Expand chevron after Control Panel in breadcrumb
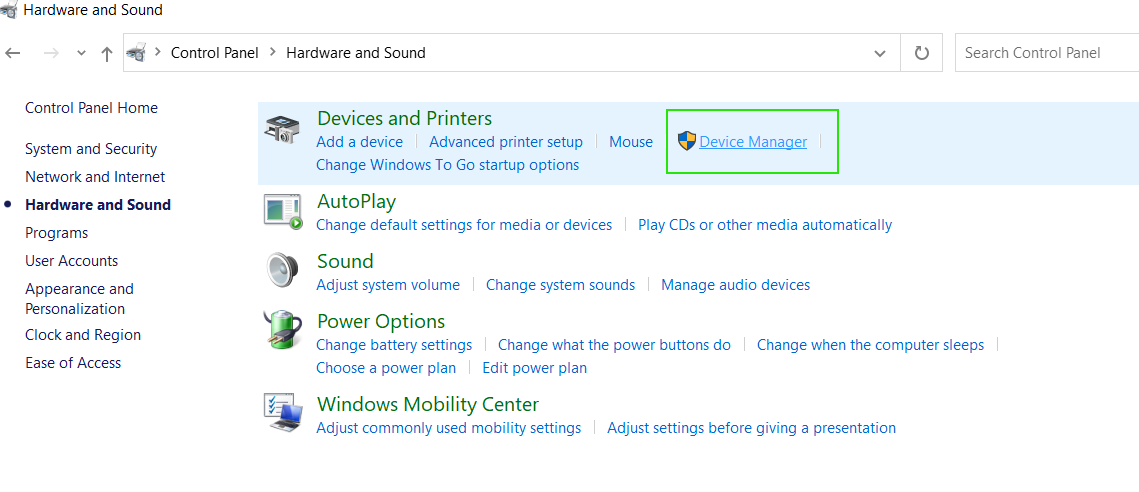1139x492 pixels. coord(272,52)
